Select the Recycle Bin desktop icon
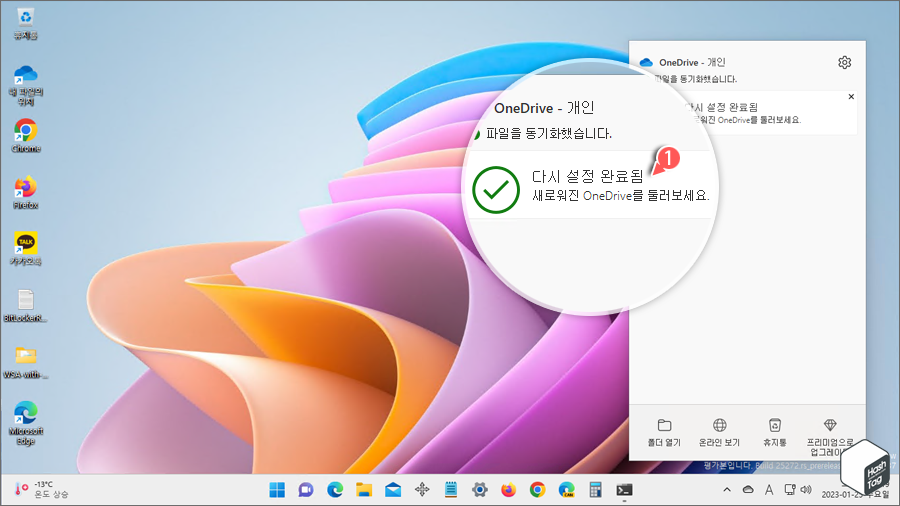 (25, 24)
